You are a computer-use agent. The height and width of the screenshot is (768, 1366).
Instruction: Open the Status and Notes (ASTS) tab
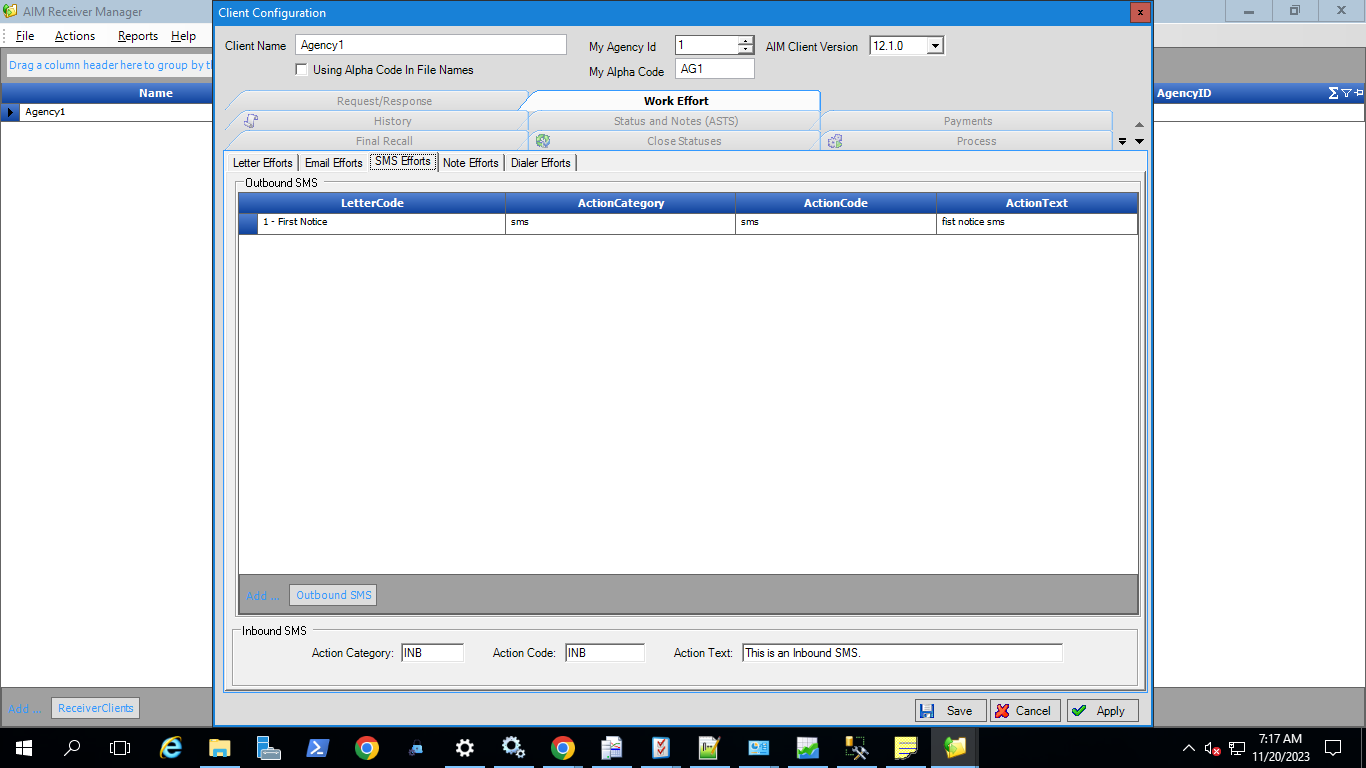point(675,121)
